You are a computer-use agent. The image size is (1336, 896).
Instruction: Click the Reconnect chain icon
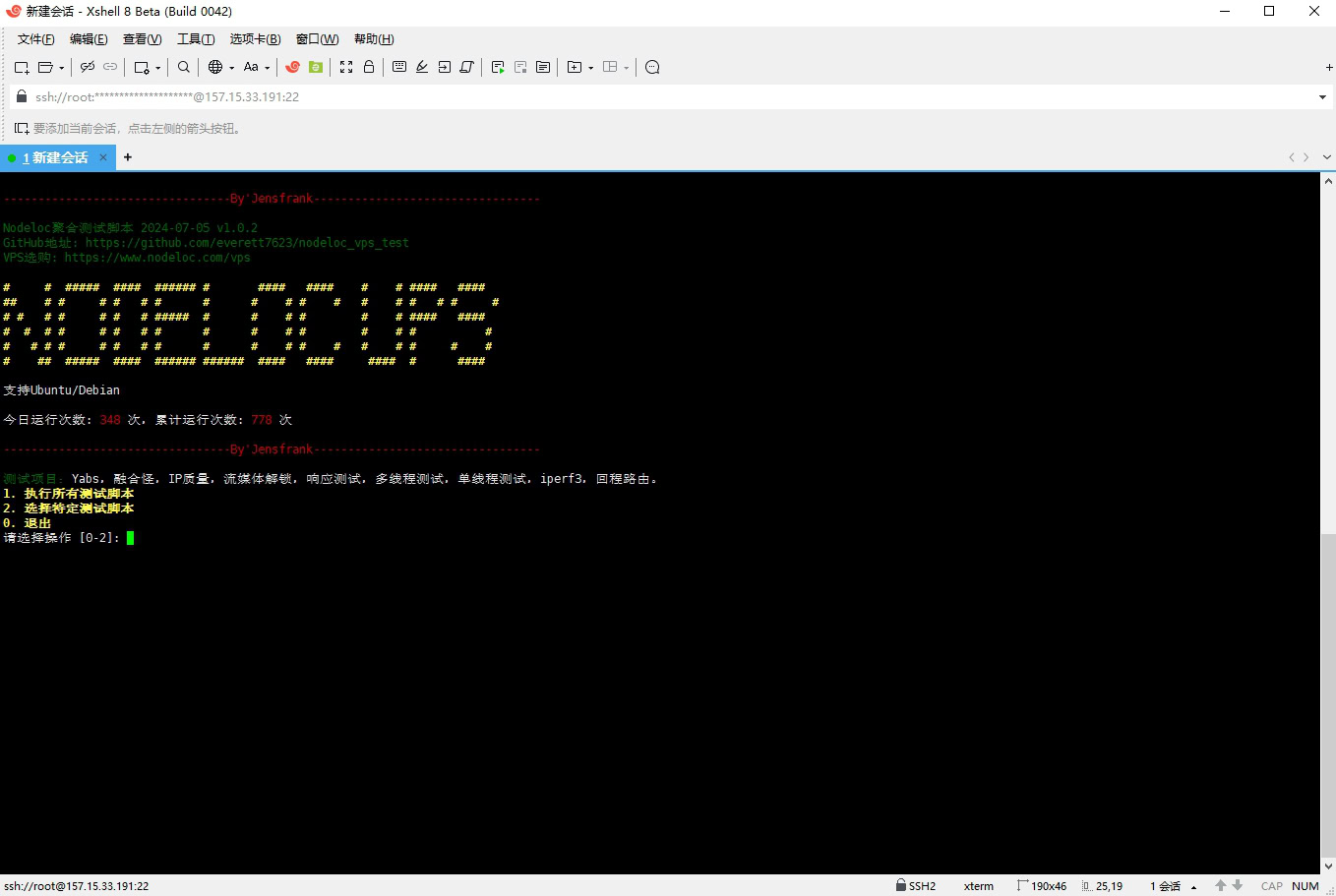click(x=110, y=67)
